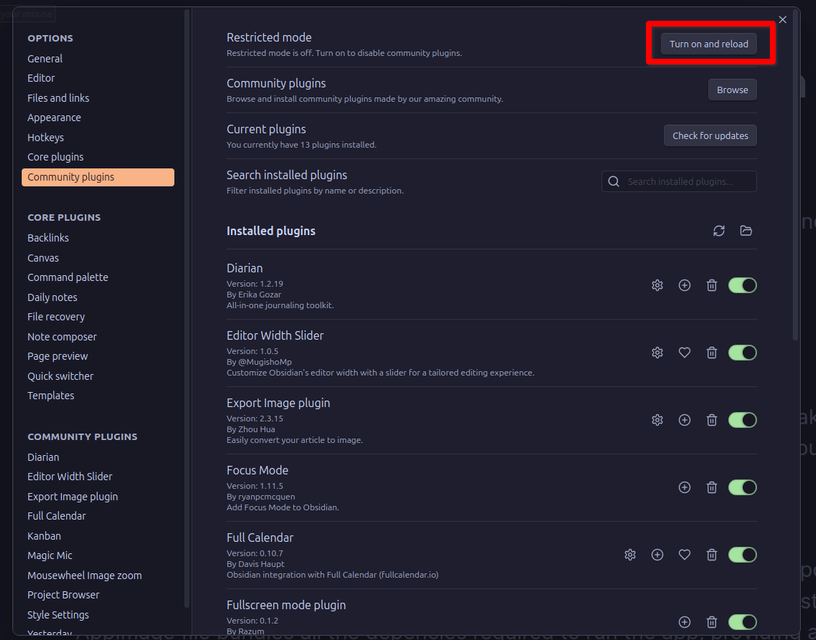
Task: Go to Files and links settings
Action: (x=98, y=98)
